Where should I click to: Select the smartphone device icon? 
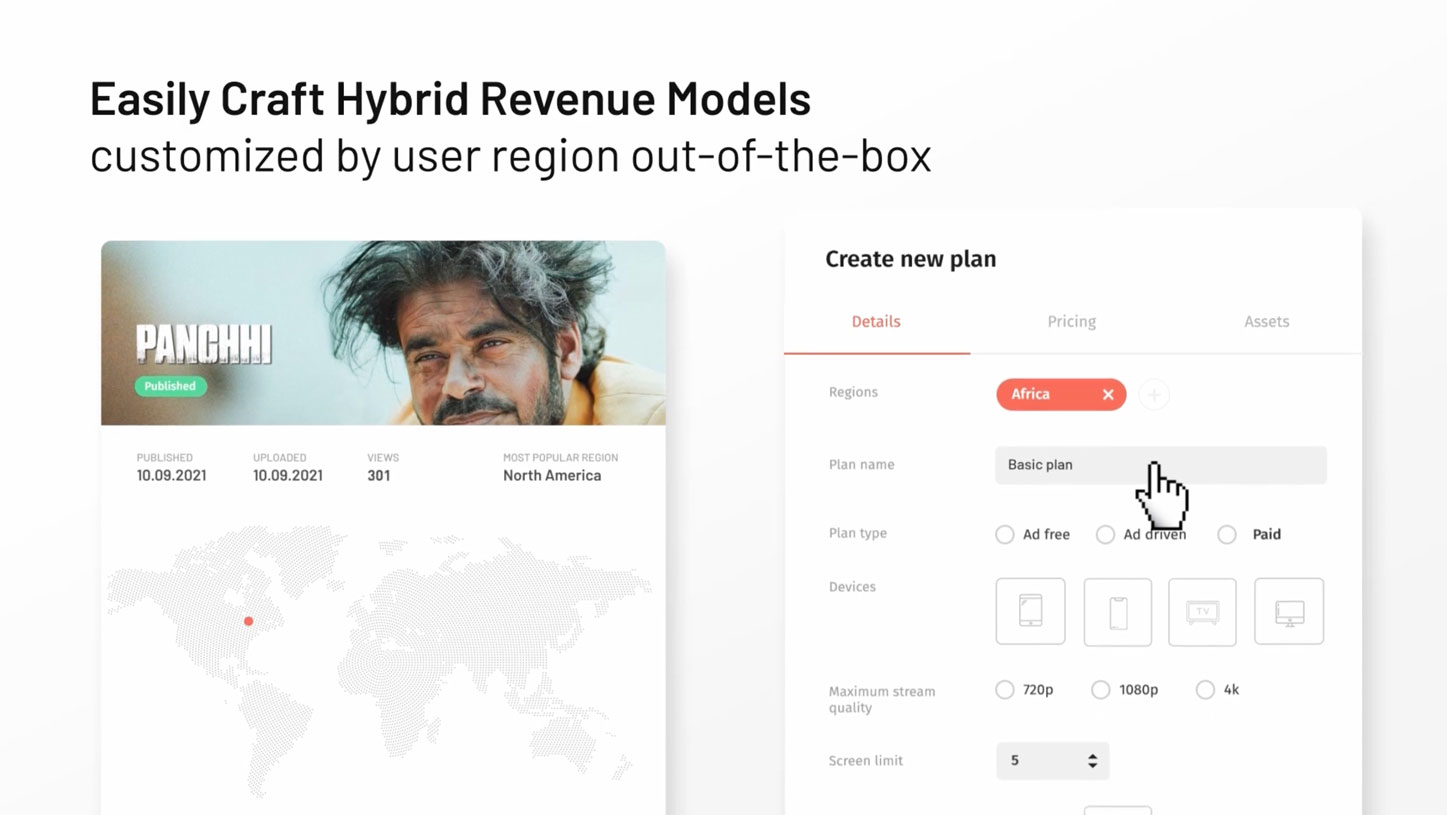coord(1117,611)
